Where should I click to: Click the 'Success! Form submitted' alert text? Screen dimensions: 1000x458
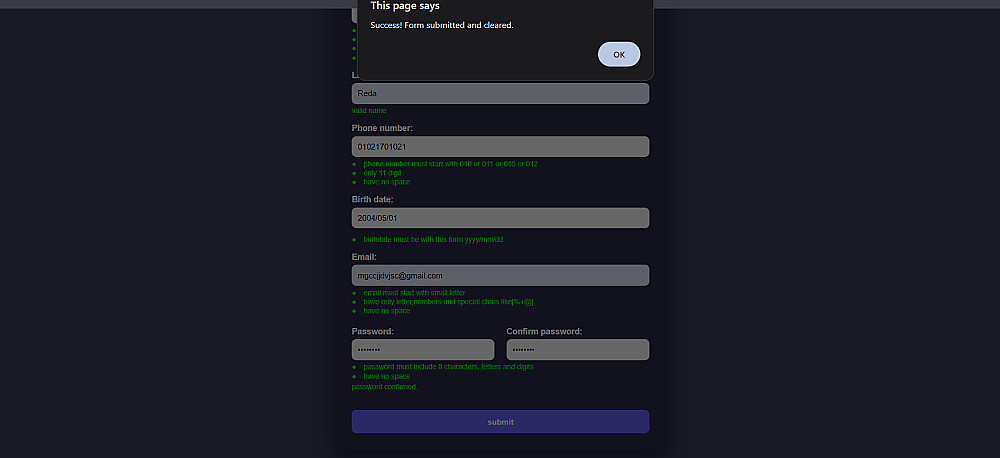click(x=441, y=25)
